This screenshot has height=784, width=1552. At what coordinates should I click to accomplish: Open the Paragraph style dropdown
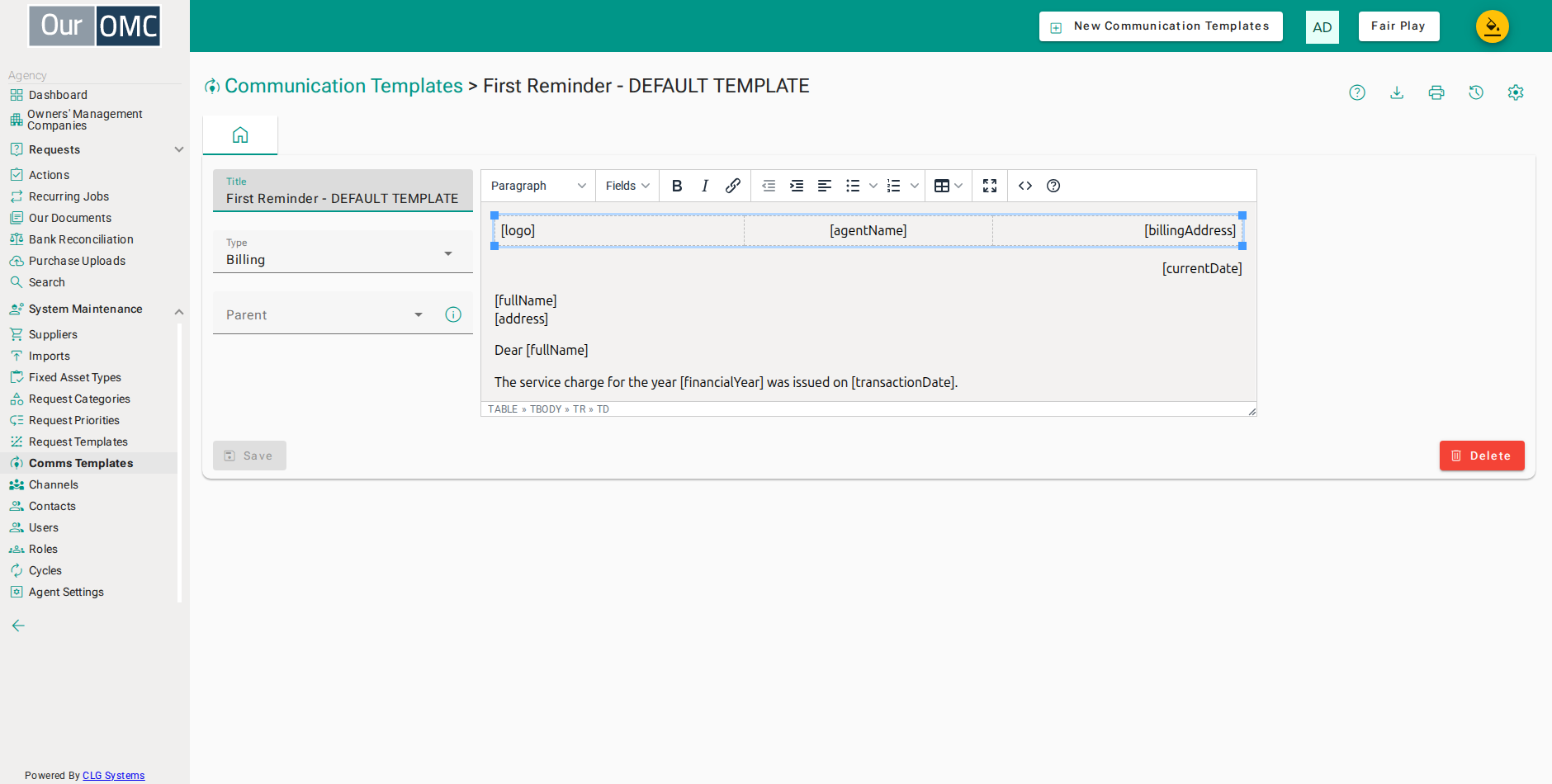[538, 186]
